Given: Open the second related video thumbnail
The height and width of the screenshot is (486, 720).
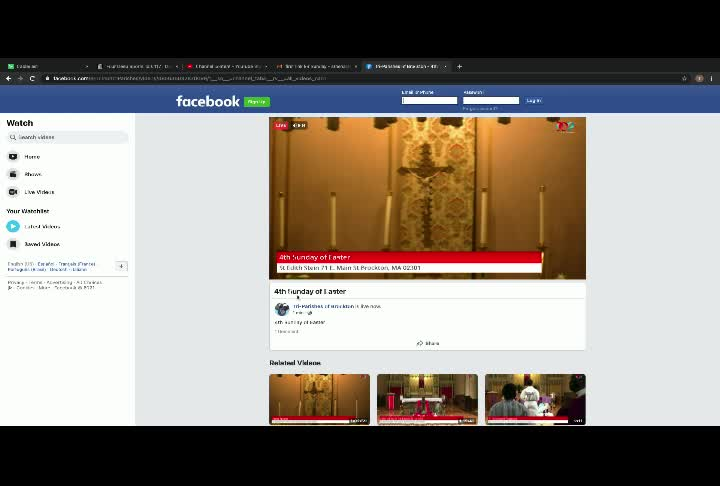Looking at the screenshot, I should click(428, 399).
